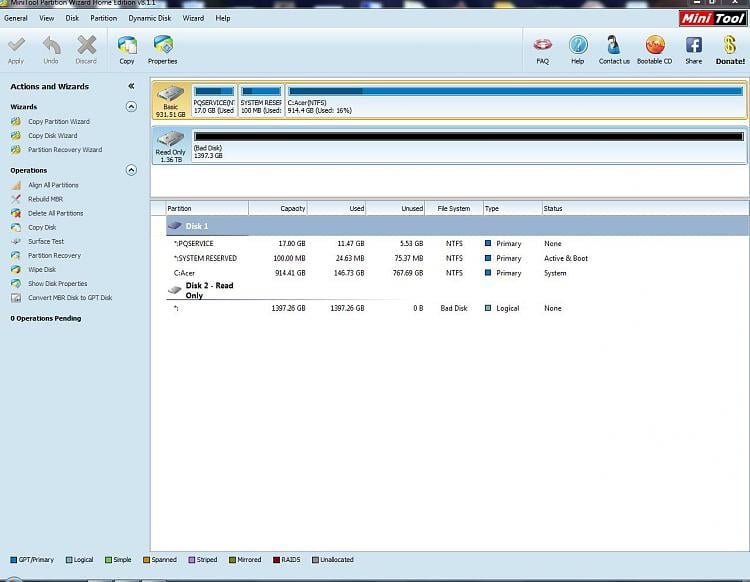Screen dimensions: 750x582
Task: Choose Partition Recovery under Operations
Action: pos(54,255)
